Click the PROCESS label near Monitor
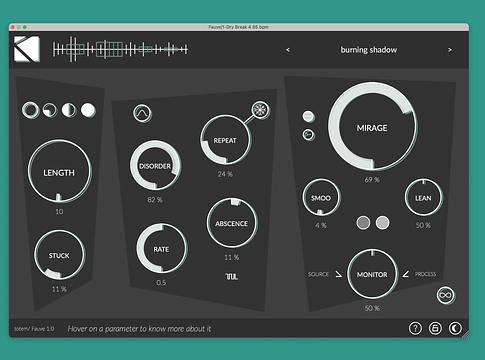Screen dimensions: 485x360 425,274
